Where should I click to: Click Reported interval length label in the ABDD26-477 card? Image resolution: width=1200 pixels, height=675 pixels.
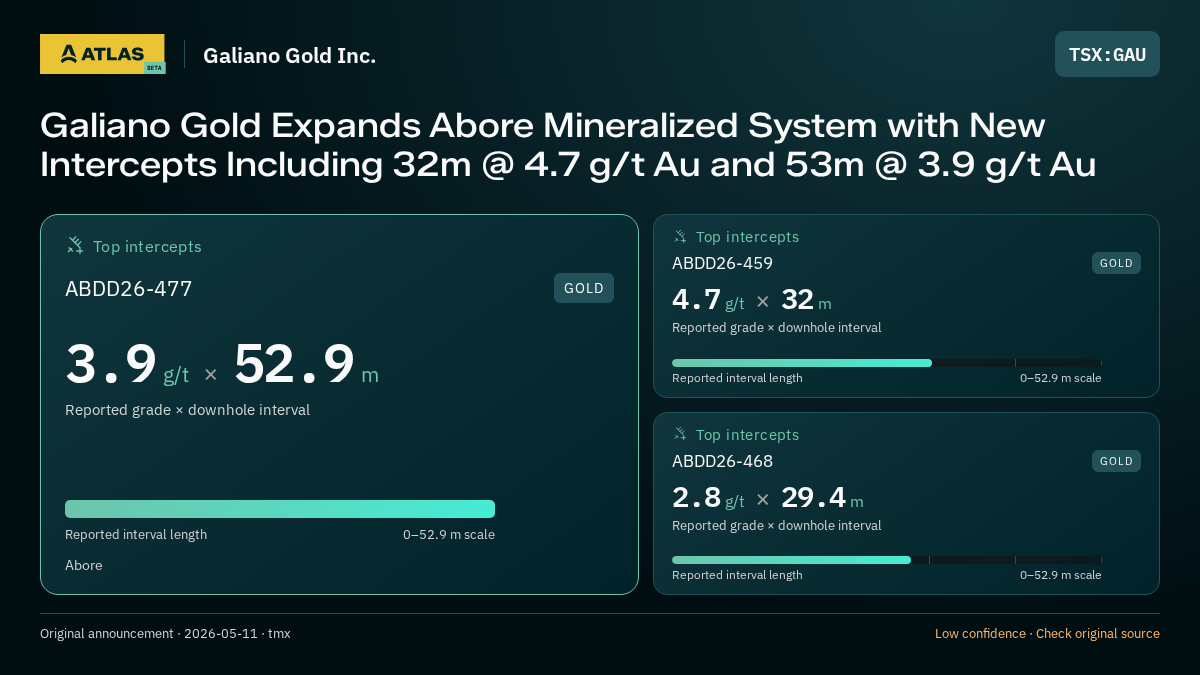coord(136,535)
